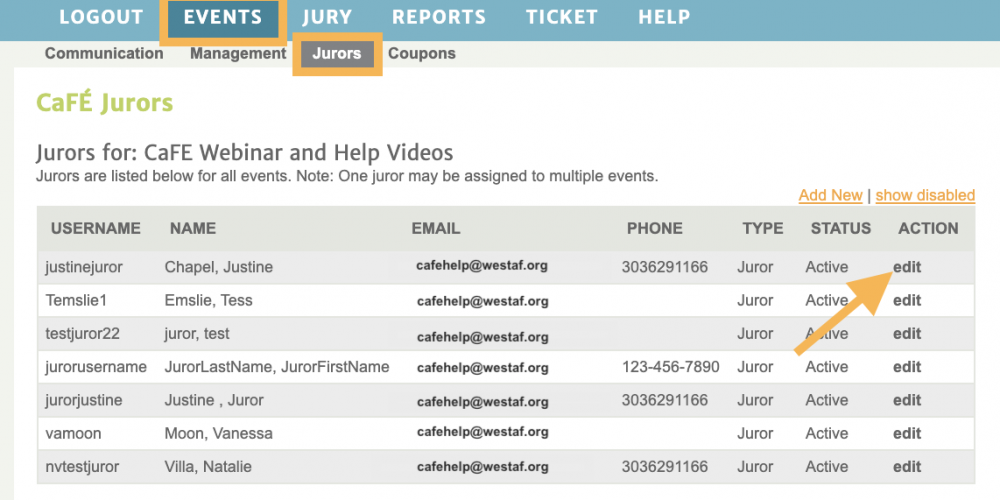Edit the nvtestjuror entry

point(907,466)
